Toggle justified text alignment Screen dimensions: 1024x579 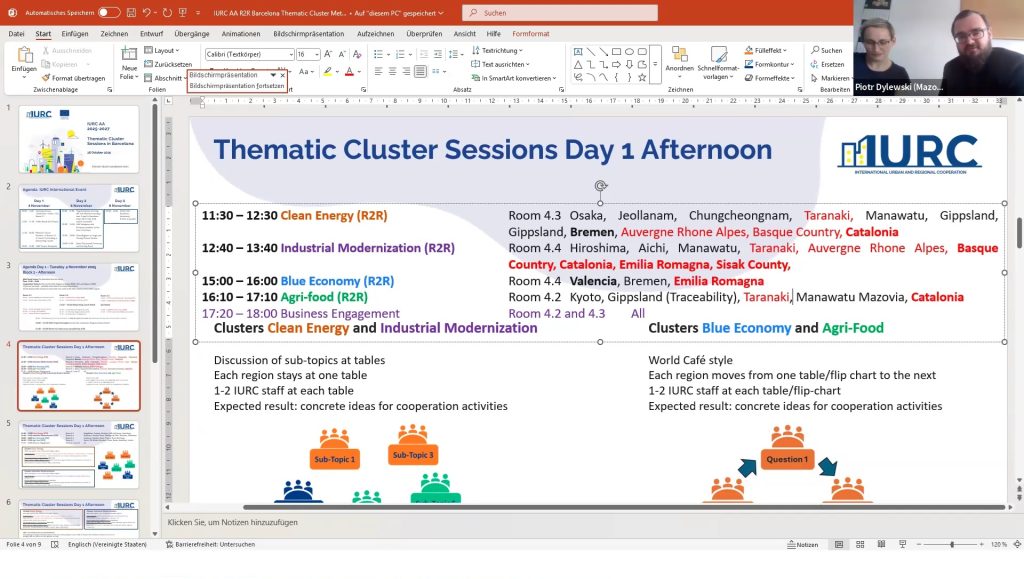[x=421, y=71]
